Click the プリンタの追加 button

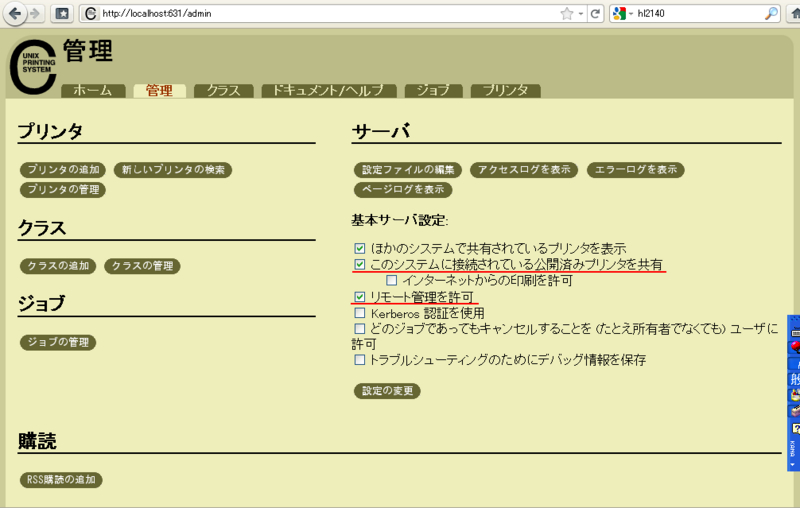(x=63, y=170)
